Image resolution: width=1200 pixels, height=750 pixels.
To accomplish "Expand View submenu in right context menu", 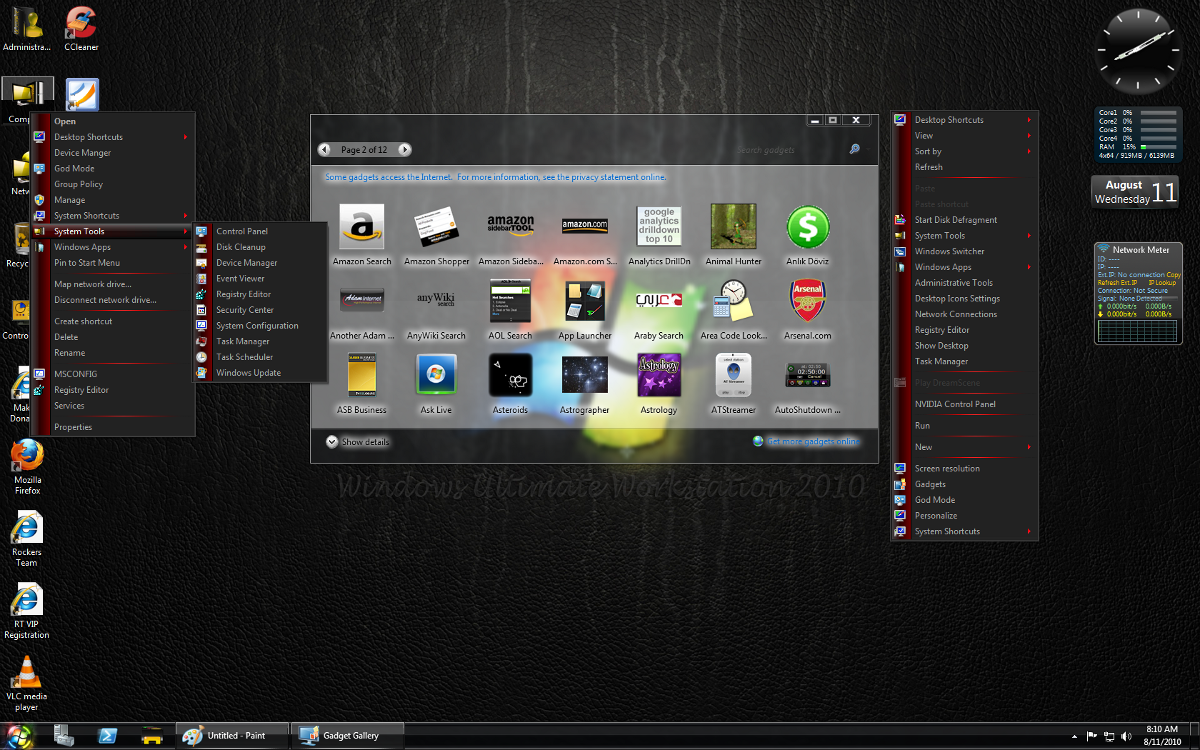I will coord(965,136).
